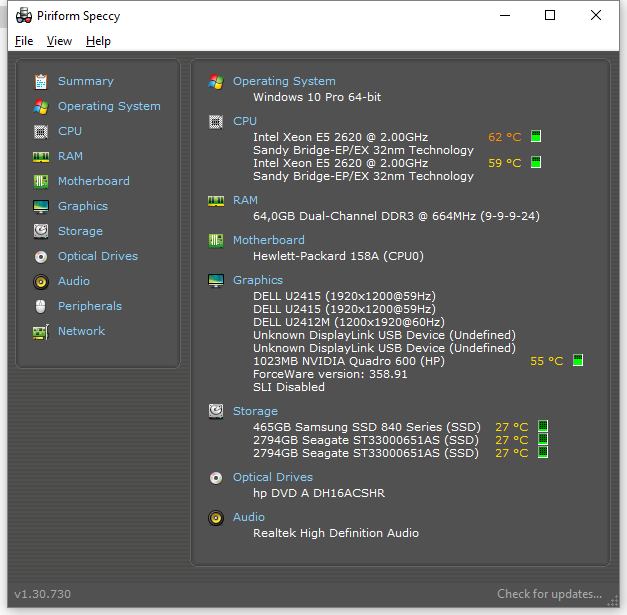Image resolution: width=627 pixels, height=615 pixels.
Task: Click the Audio speaker icon in summary panel
Action: click(216, 518)
